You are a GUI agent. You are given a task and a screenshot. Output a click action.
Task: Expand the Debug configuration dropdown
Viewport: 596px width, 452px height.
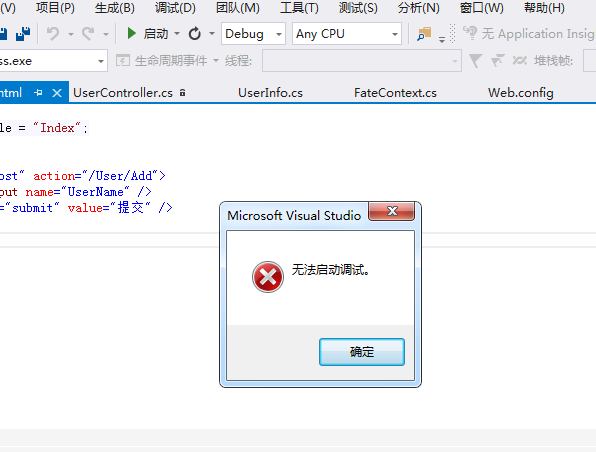pyautogui.click(x=279, y=34)
